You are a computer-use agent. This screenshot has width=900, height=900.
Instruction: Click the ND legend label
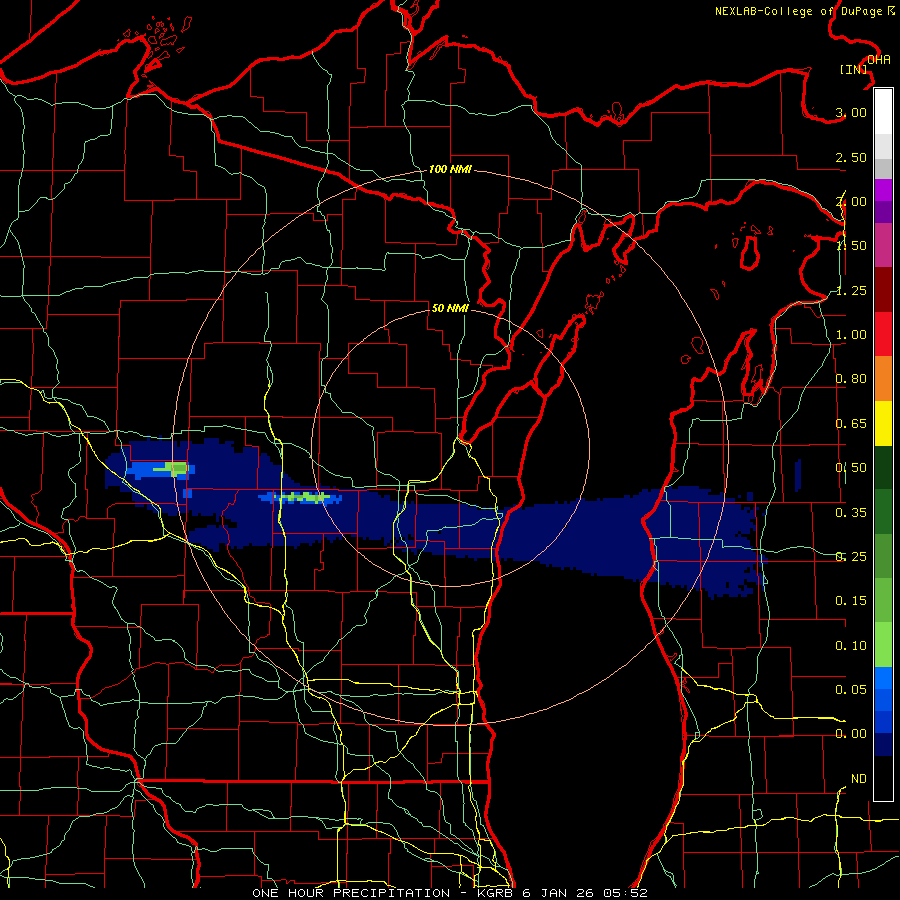(x=859, y=779)
